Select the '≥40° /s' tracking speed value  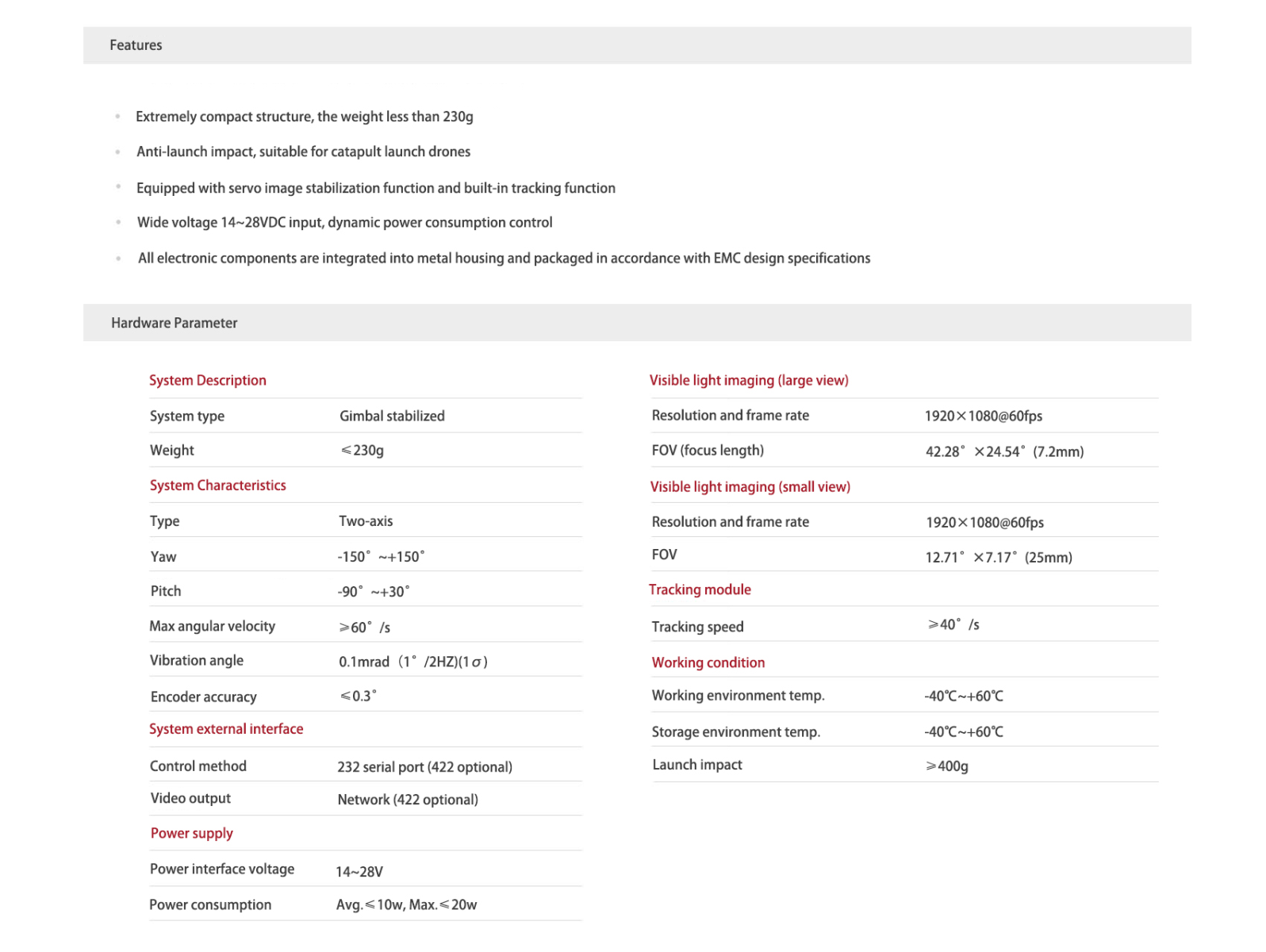[x=954, y=625]
